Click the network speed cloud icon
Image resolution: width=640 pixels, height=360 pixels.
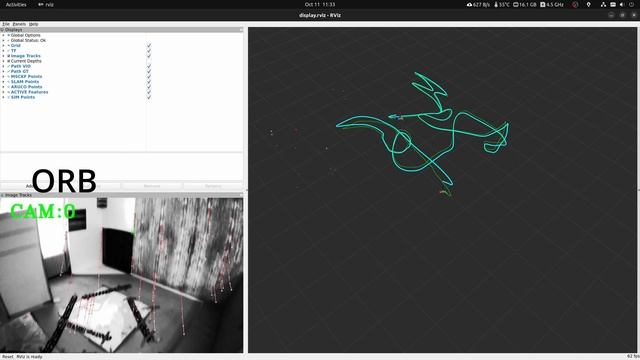tap(469, 4)
